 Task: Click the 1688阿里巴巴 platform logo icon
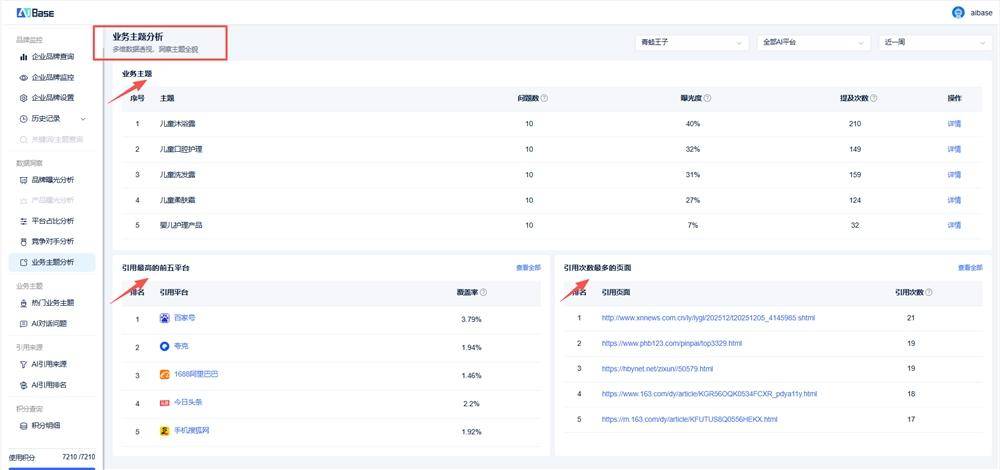pyautogui.click(x=165, y=374)
